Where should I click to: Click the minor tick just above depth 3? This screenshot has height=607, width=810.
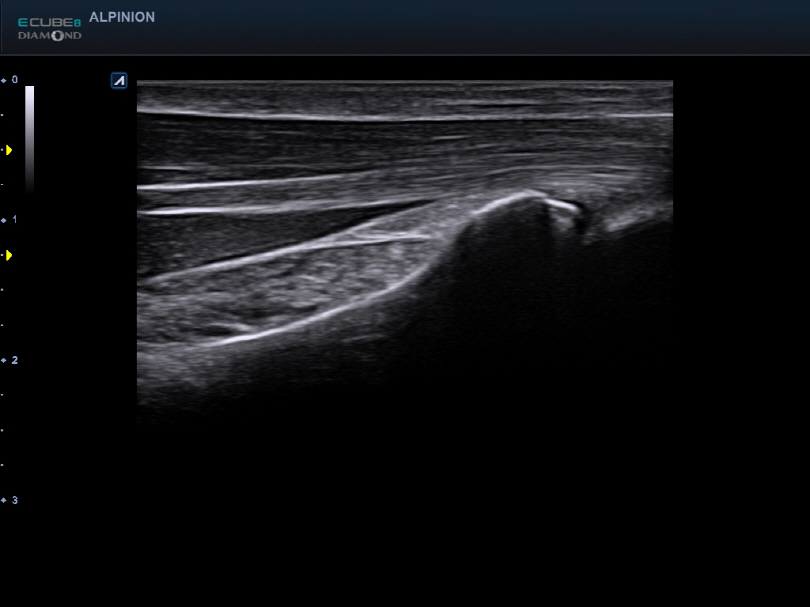[x=3, y=465]
